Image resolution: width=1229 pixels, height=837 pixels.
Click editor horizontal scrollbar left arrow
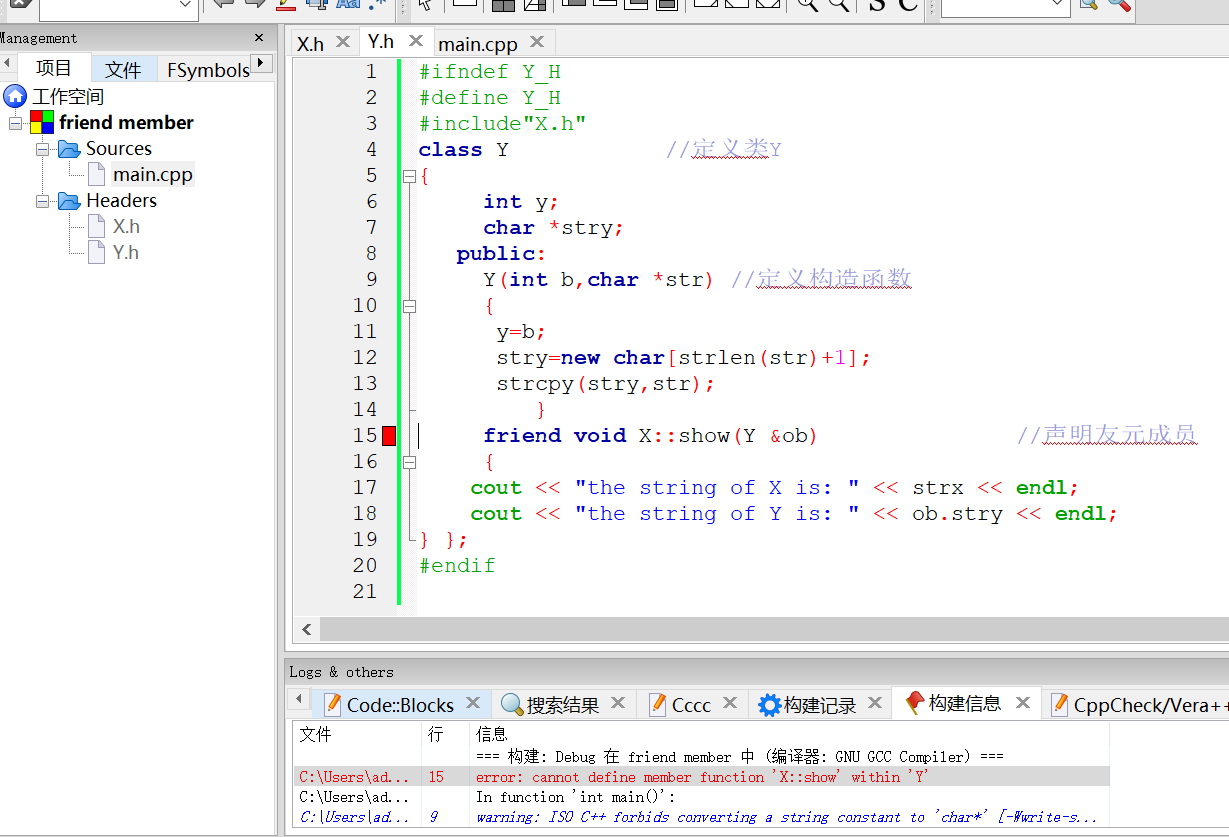coord(307,629)
